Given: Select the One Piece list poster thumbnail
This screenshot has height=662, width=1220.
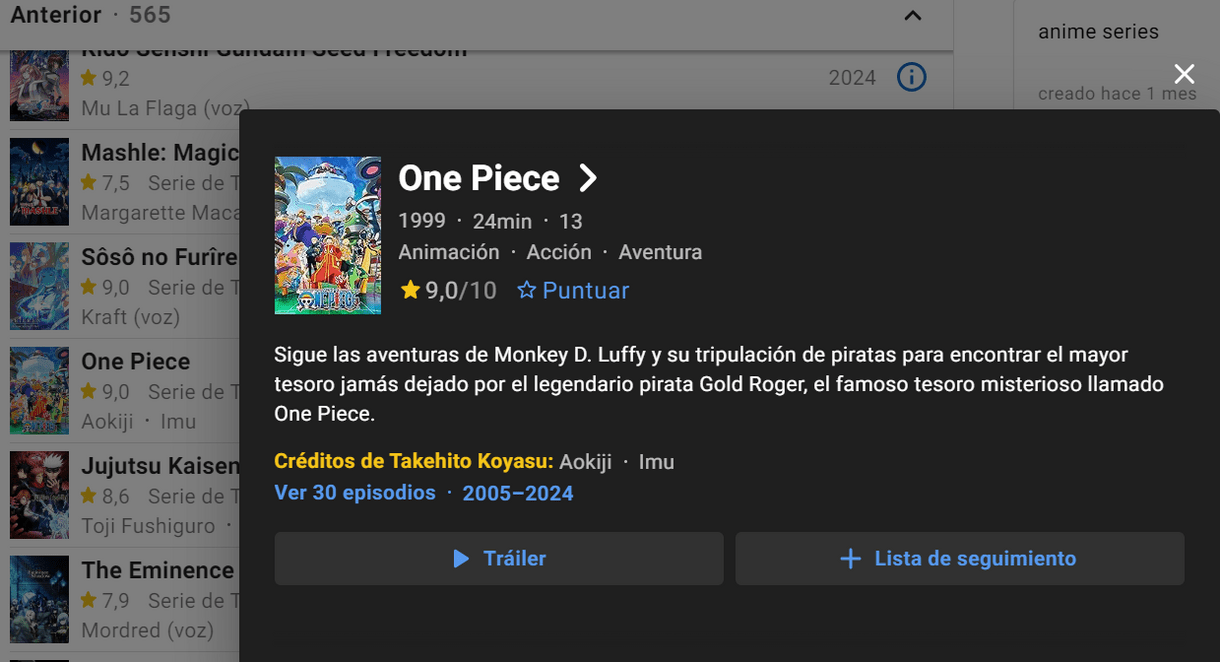Looking at the screenshot, I should coord(39,391).
